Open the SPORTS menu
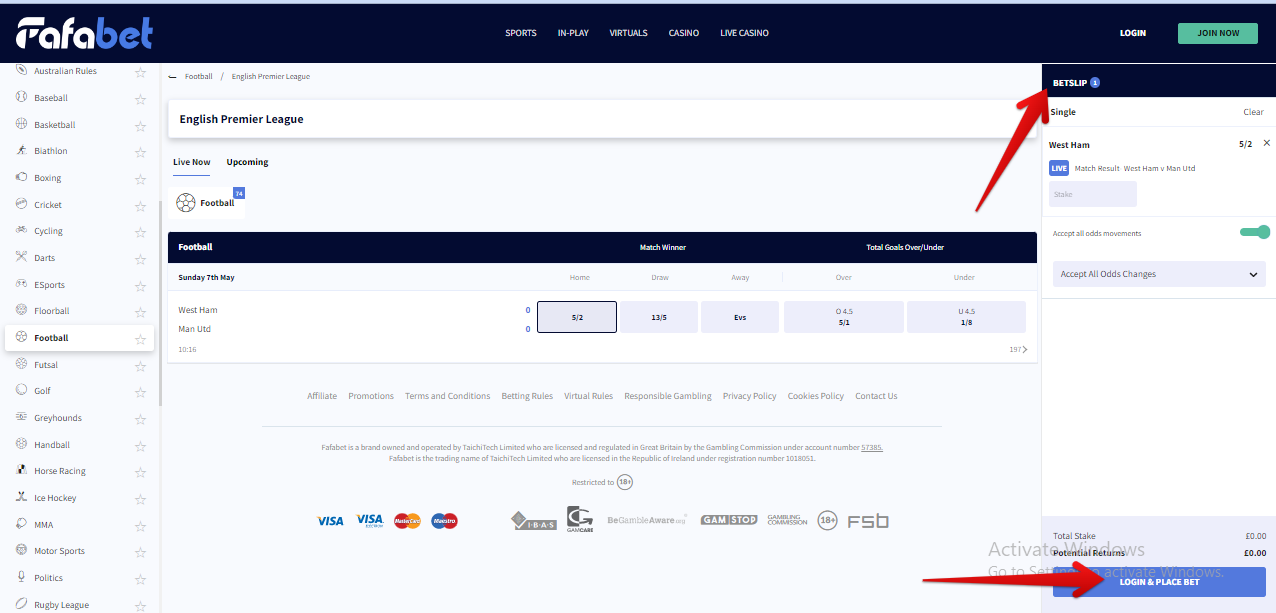The image size is (1276, 613). pyautogui.click(x=521, y=33)
